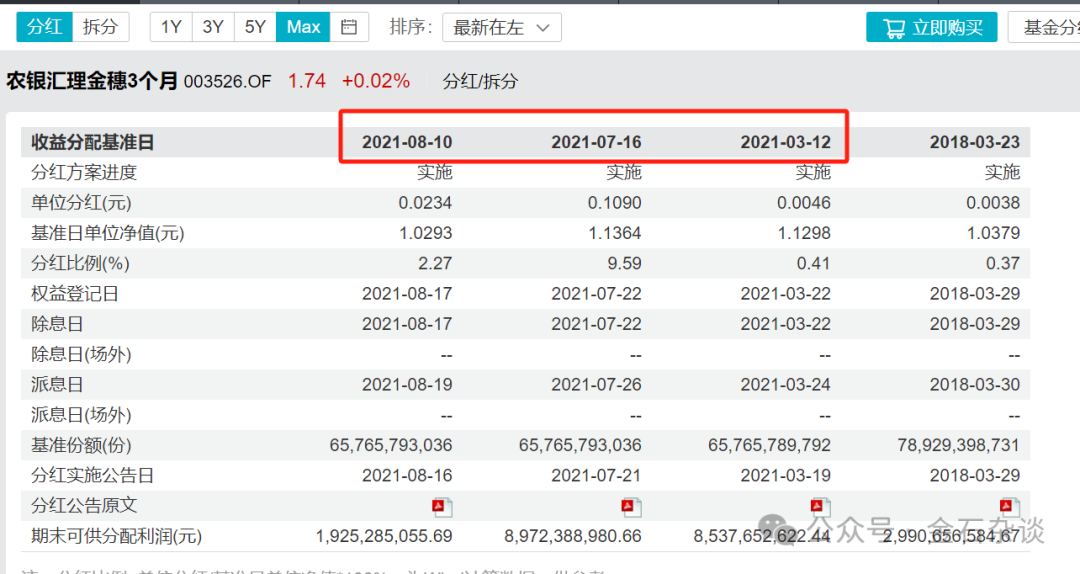Click the 权益登记日 row label
Viewport: 1080px width, 574px height.
(74, 294)
